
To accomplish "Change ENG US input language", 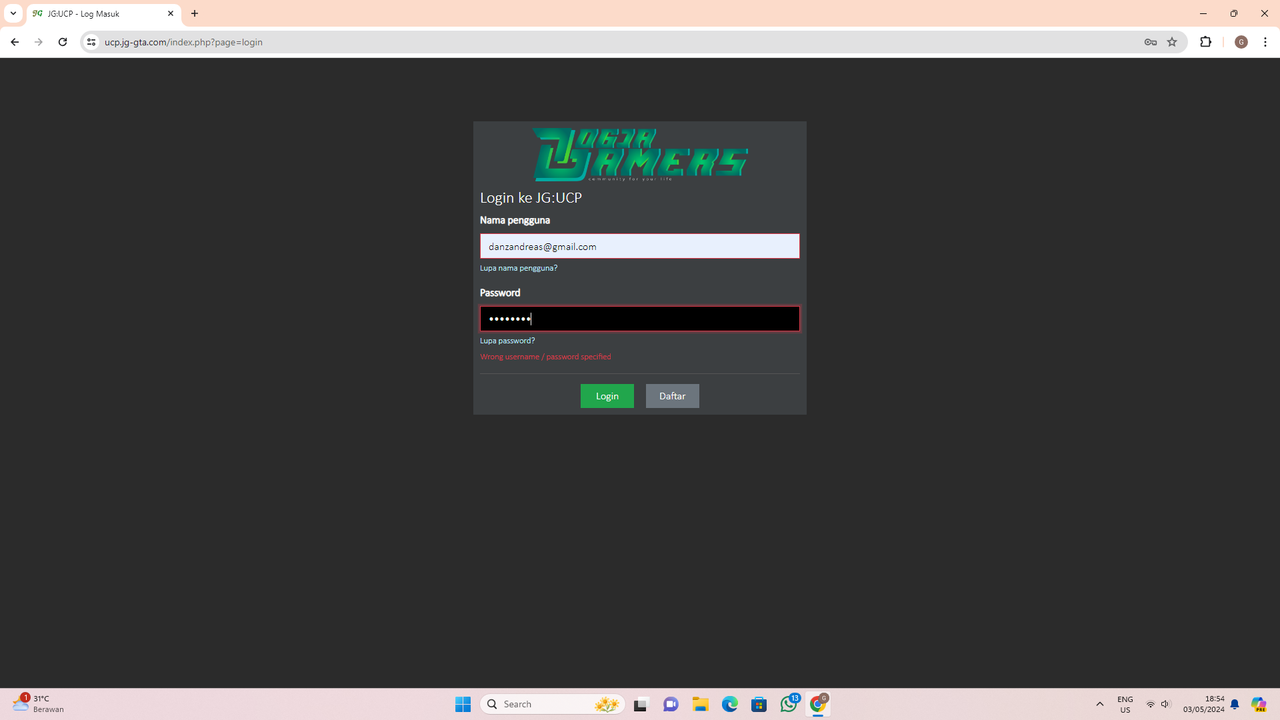I will (1125, 704).
